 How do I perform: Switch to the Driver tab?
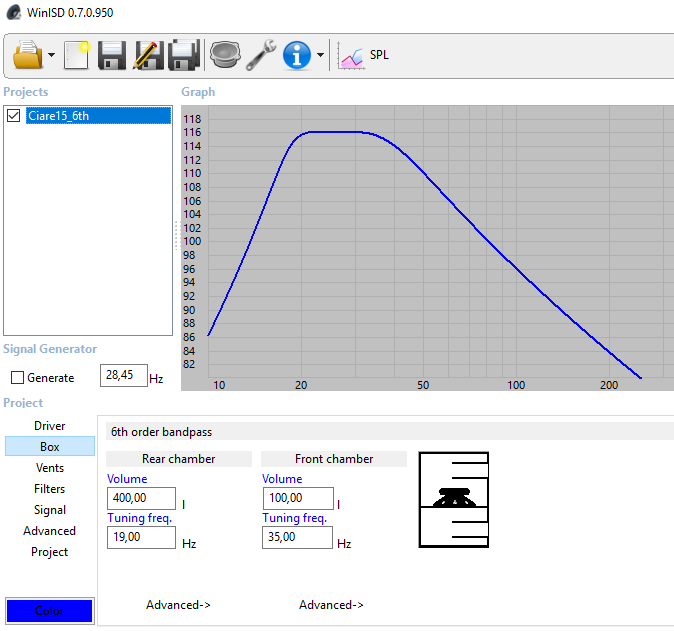coord(49,426)
